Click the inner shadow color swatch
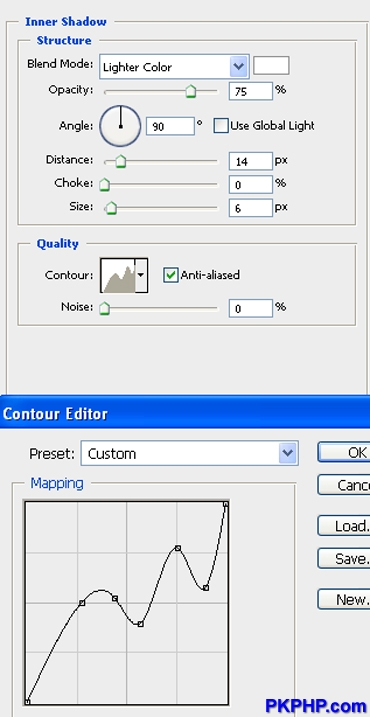370x717 pixels. pos(271,65)
